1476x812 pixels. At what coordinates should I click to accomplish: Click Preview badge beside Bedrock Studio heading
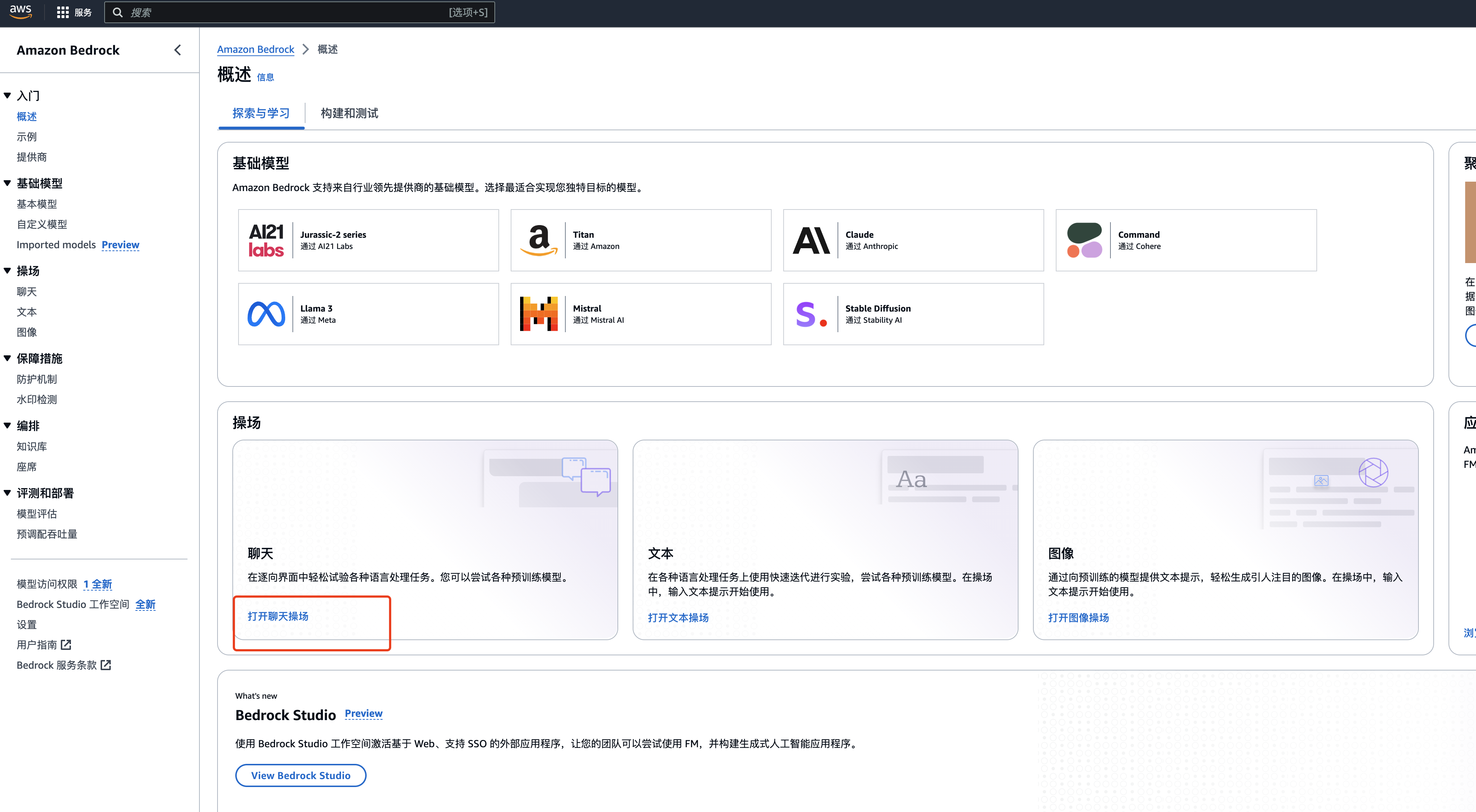coord(363,714)
